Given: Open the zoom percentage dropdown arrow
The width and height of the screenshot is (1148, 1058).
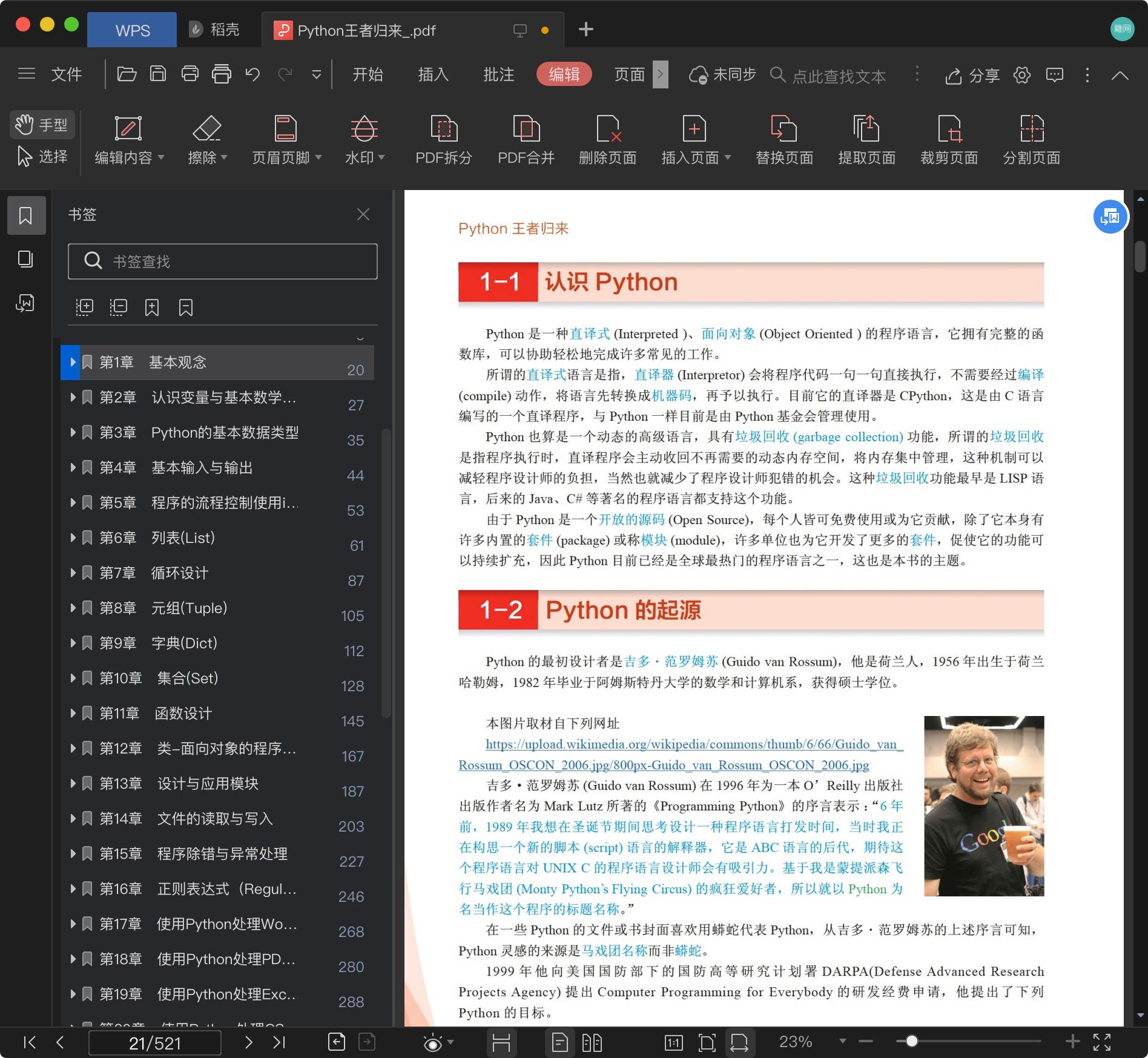Looking at the screenshot, I should 842,1041.
